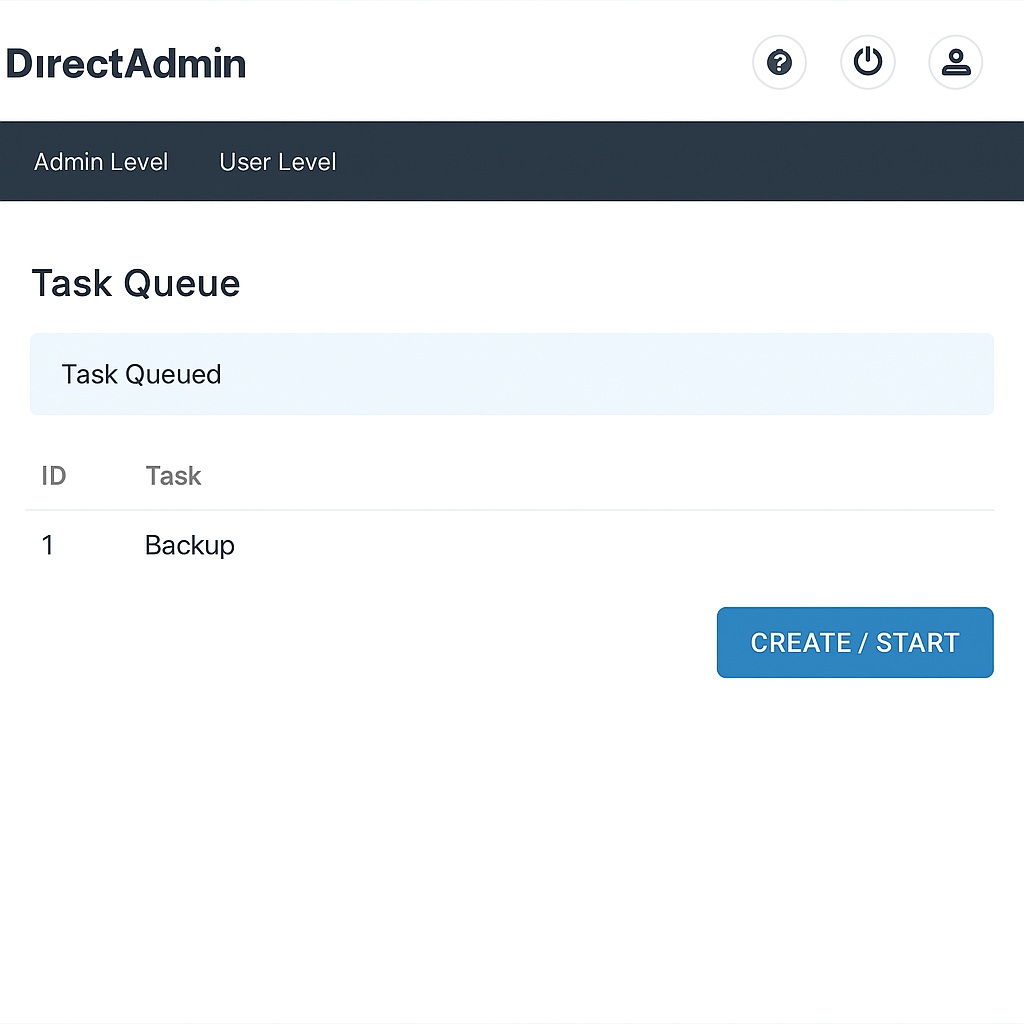Select the Backup task entry
The image size is (1024, 1024).
coord(190,545)
